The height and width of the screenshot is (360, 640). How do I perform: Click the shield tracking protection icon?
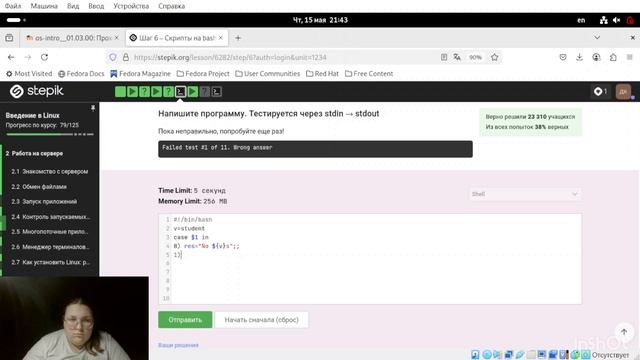113,57
